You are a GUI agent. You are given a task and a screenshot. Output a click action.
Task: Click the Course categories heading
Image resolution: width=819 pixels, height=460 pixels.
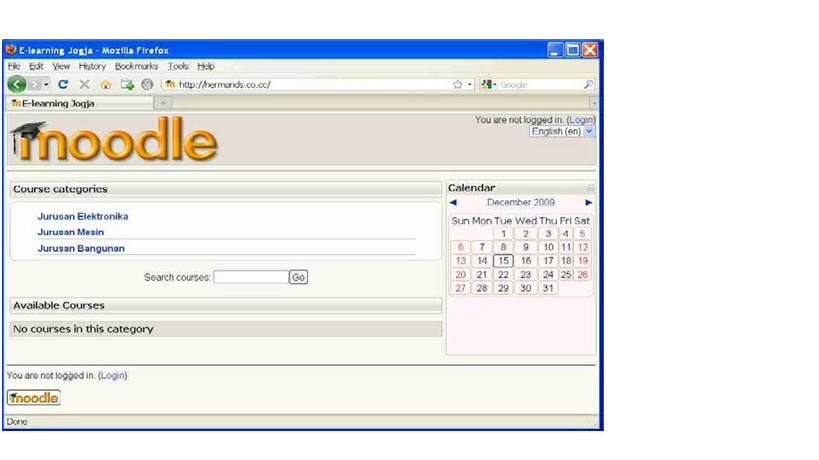[x=60, y=189]
